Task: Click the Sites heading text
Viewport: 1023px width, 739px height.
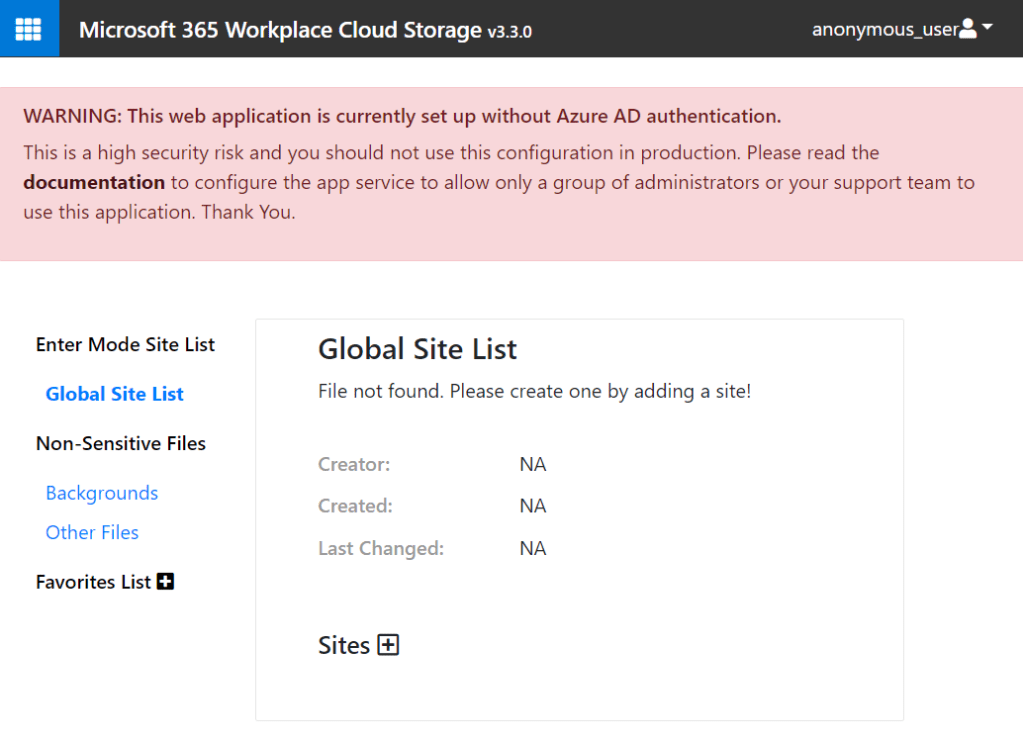Action: tap(344, 646)
